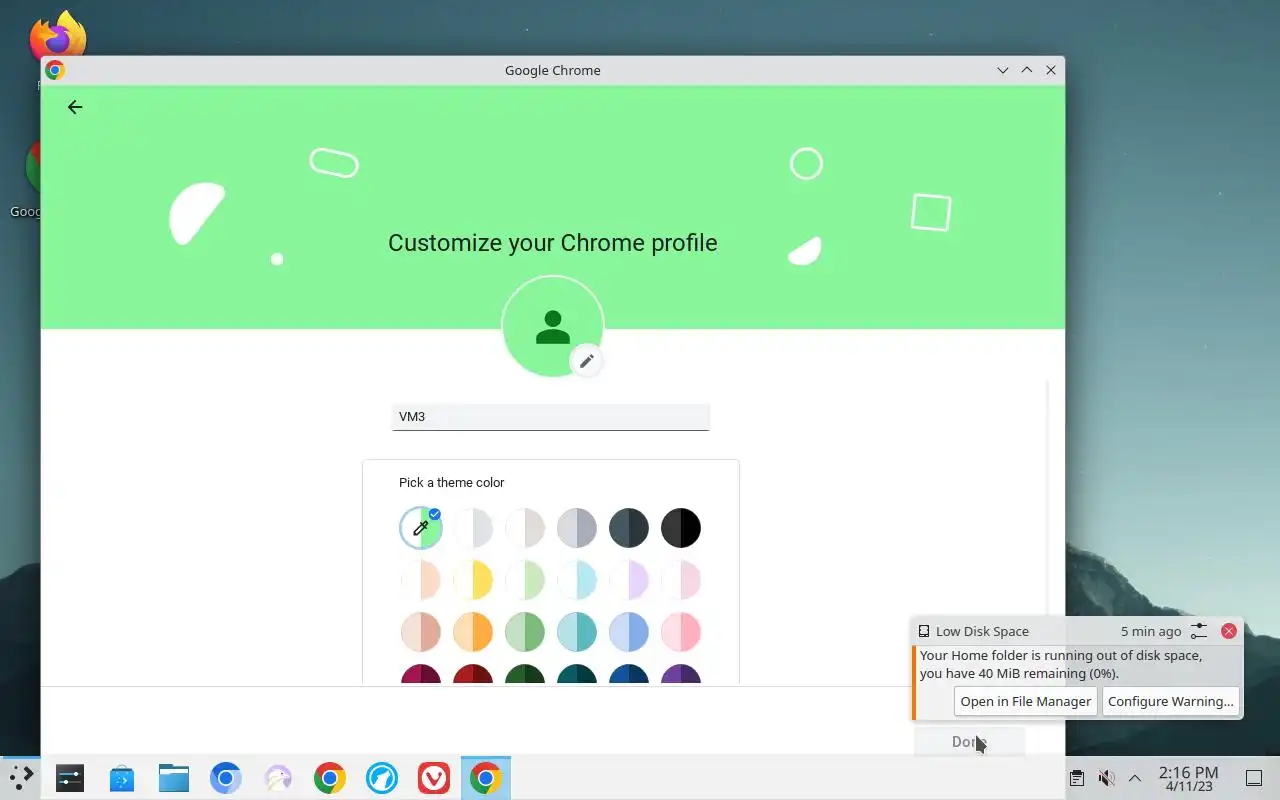Launch Falkon browser bird icon in taskbar
The height and width of the screenshot is (800, 1280).
278,778
